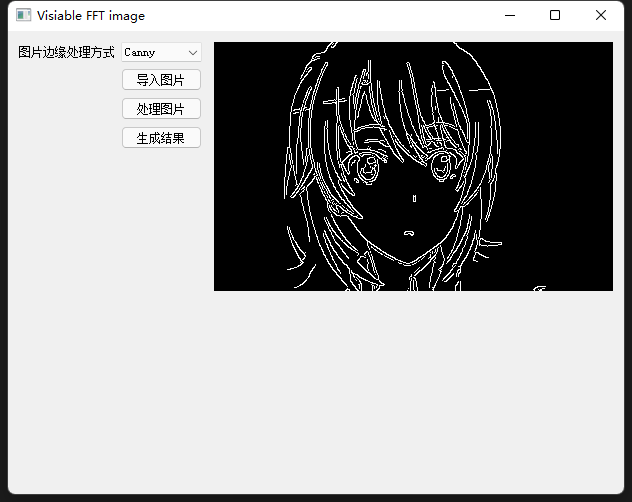This screenshot has height=502, width=632.
Task: Click the 生成结果 generate result button
Action: click(x=161, y=138)
